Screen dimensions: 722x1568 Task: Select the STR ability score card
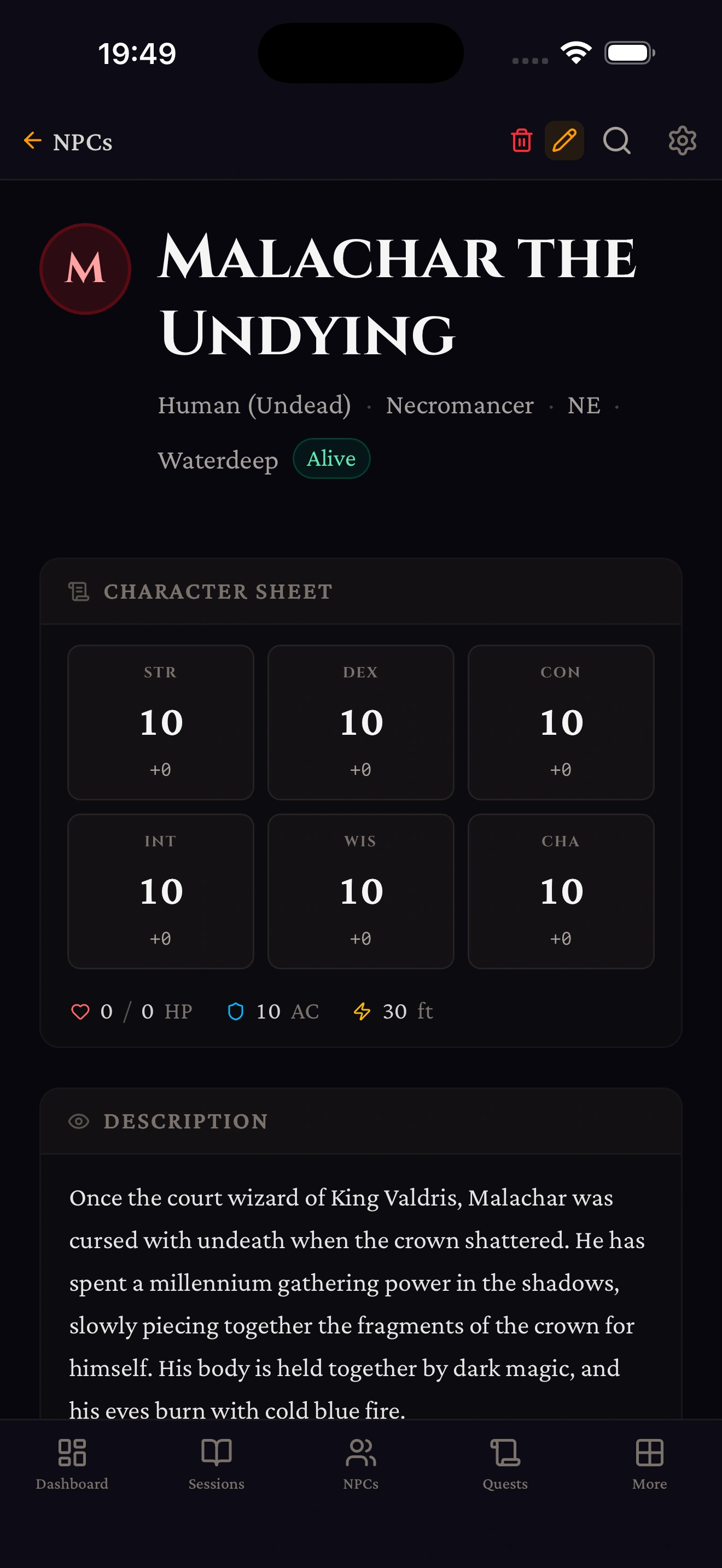(161, 723)
